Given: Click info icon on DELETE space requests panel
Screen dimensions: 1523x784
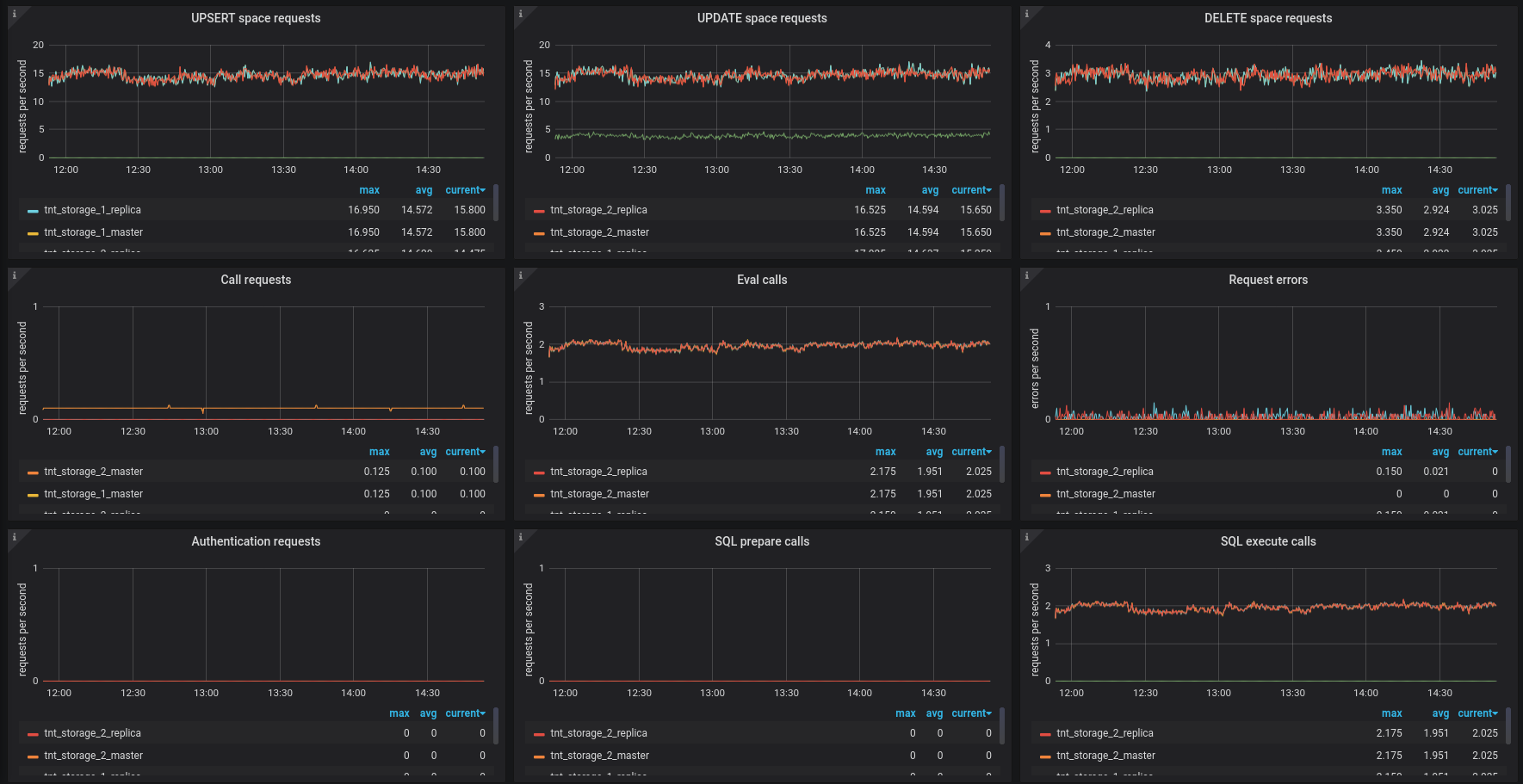Looking at the screenshot, I should click(x=1026, y=14).
